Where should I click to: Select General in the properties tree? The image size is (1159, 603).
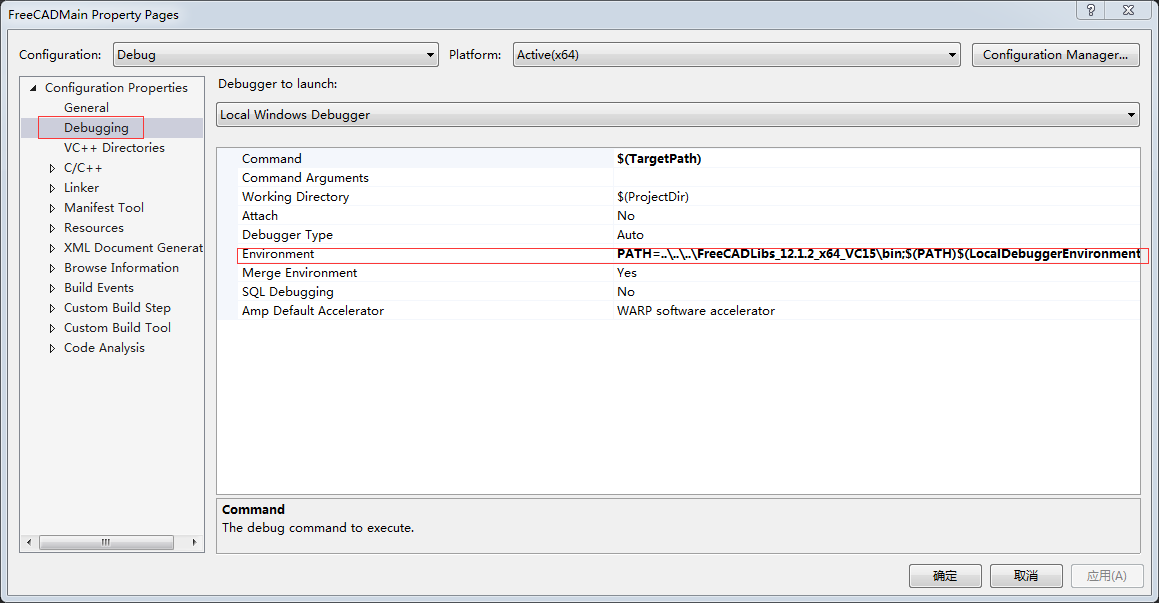coord(86,108)
